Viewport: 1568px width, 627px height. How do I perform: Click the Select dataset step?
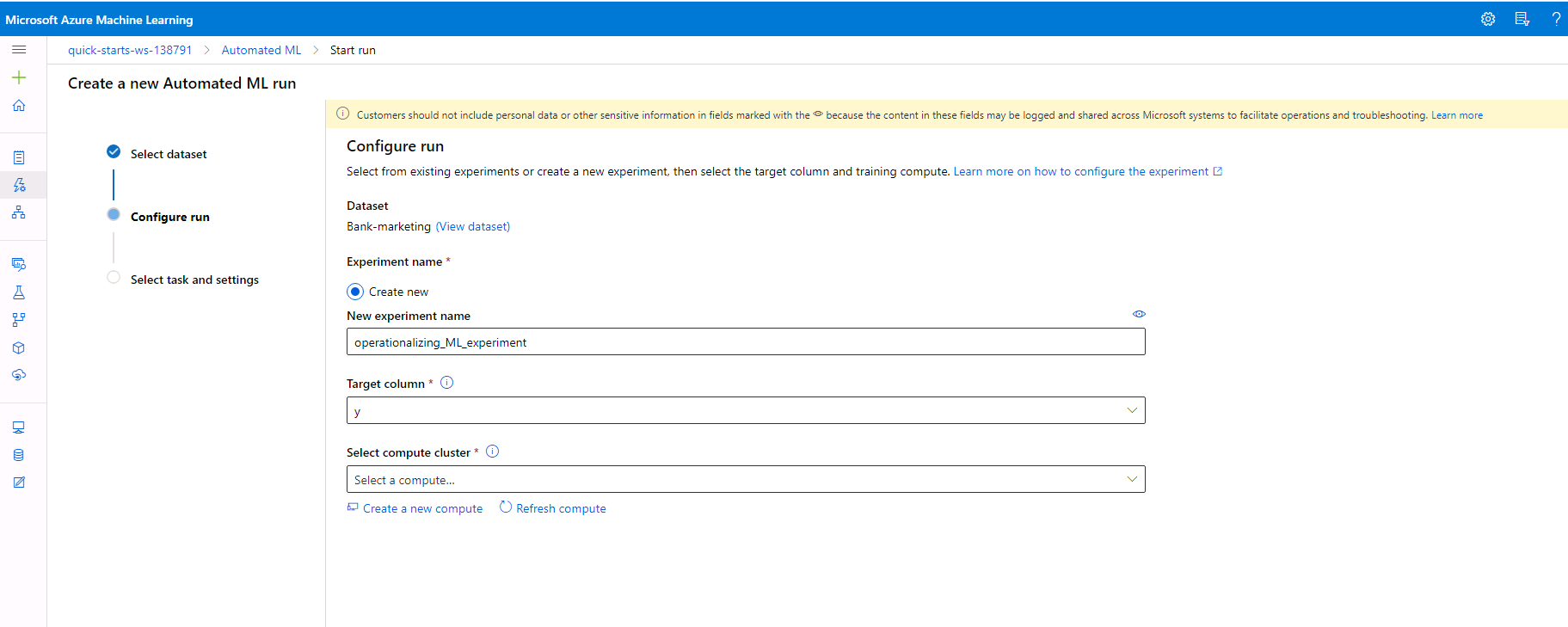169,154
